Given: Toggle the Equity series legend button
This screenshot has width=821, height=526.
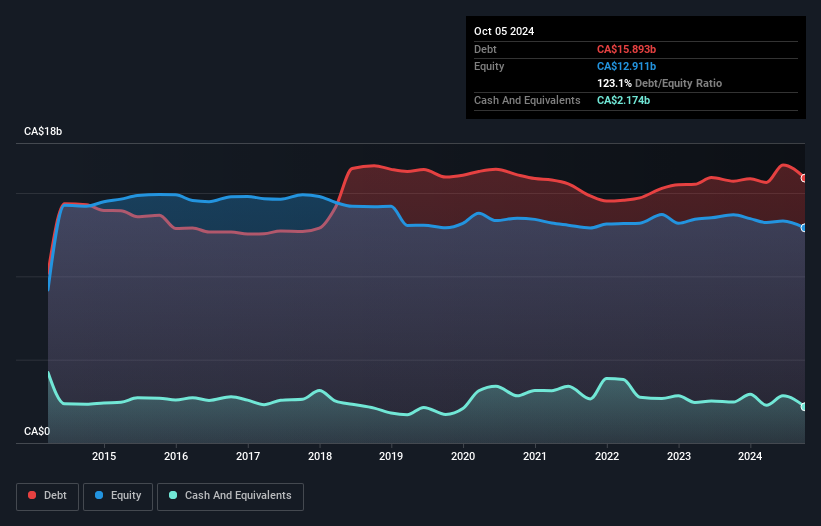Looking at the screenshot, I should click(x=118, y=496).
